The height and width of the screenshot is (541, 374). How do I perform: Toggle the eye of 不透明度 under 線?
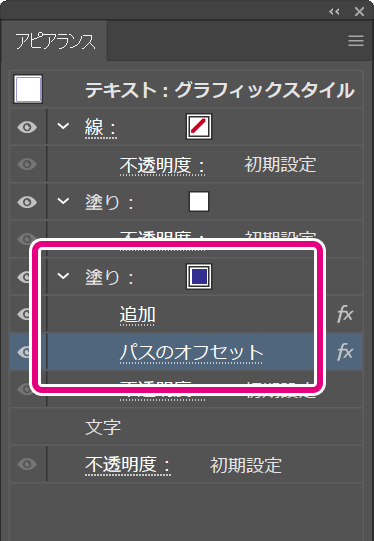(27, 164)
